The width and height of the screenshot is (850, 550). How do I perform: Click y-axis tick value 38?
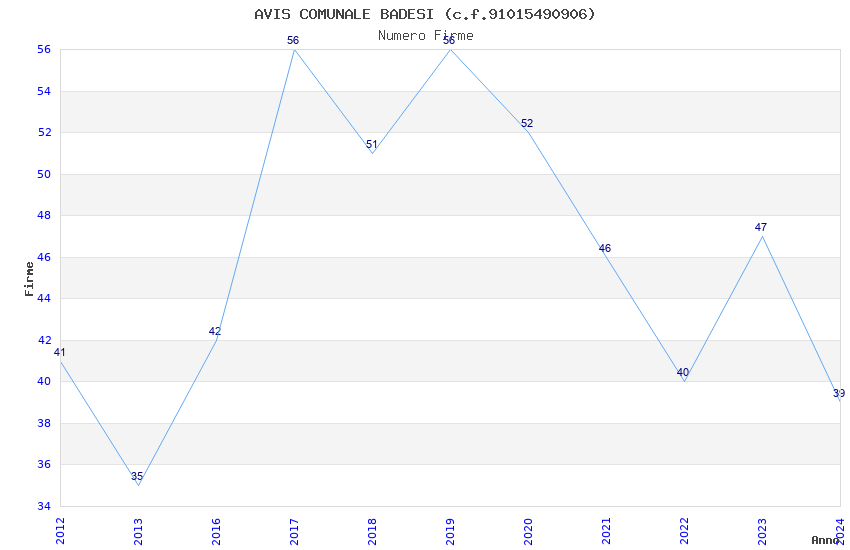tap(44, 423)
